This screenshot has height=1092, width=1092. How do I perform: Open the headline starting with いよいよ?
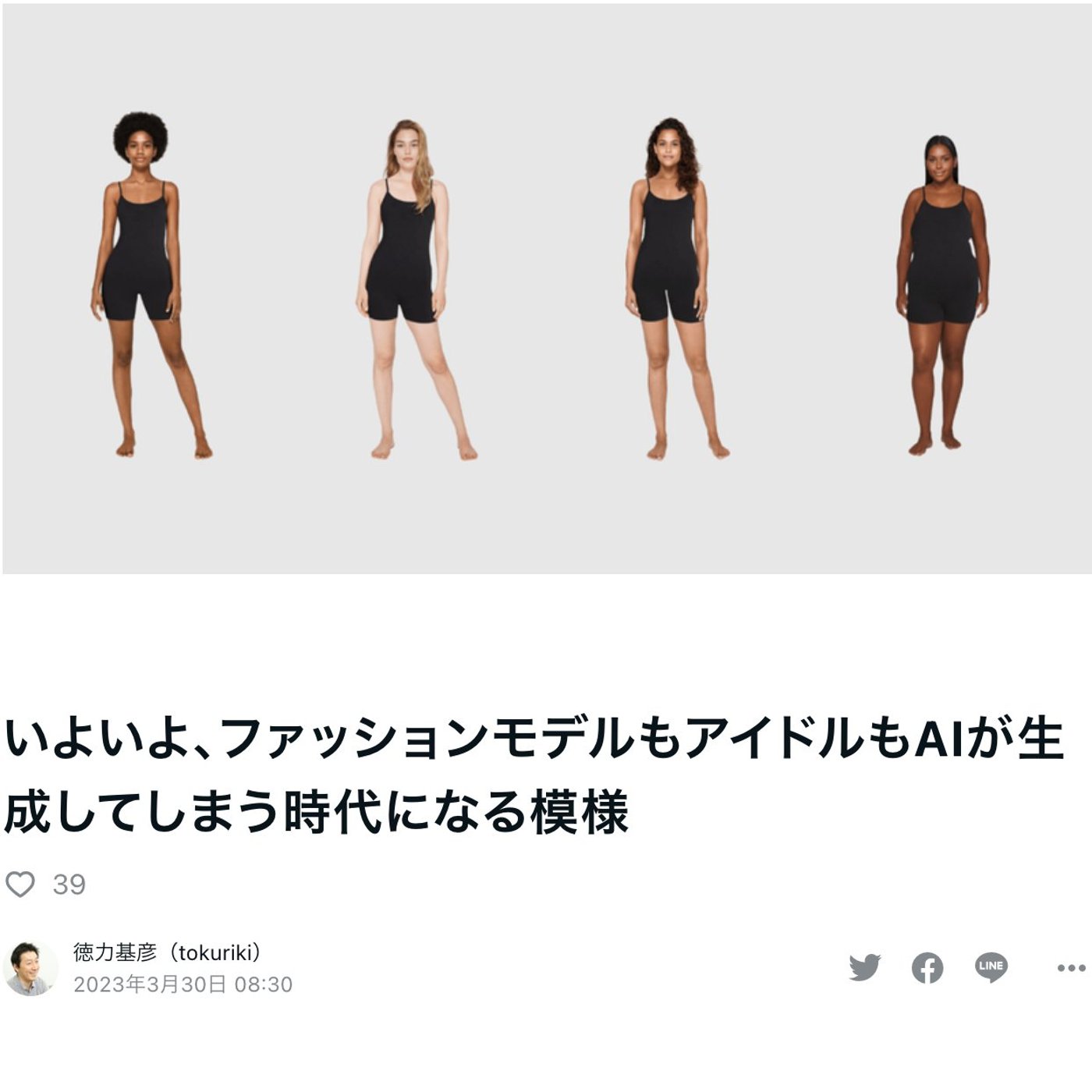[x=534, y=776]
